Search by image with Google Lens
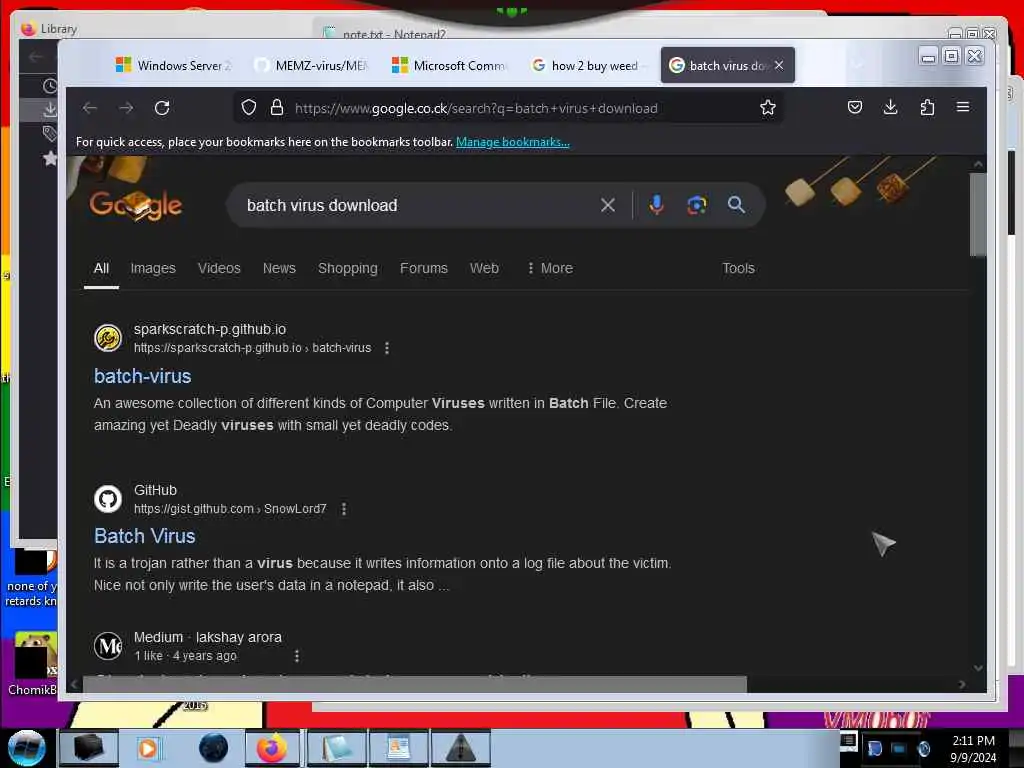Image resolution: width=1024 pixels, height=768 pixels. pyautogui.click(x=697, y=205)
